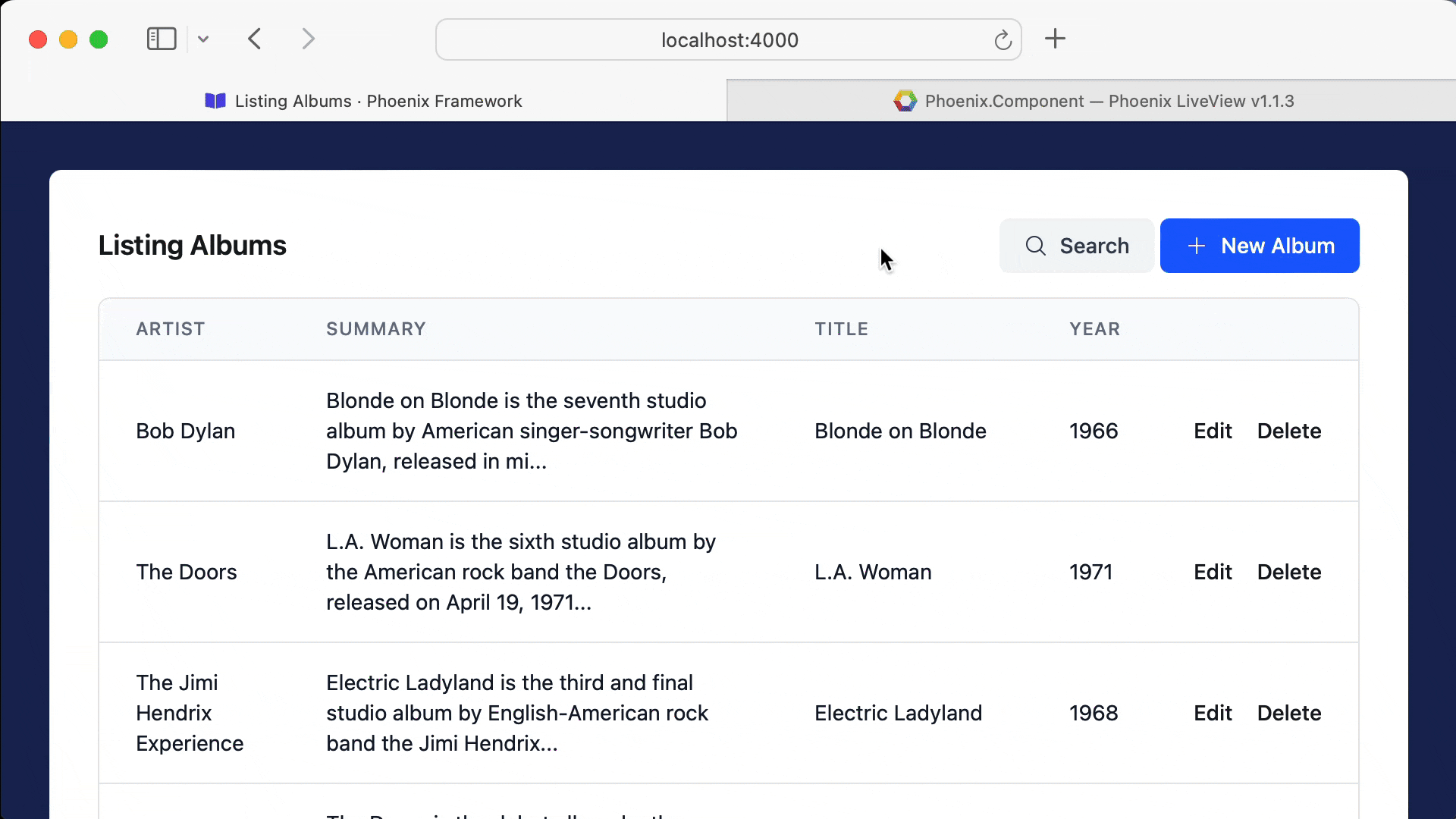Screen dimensions: 1456x819
Task: Click the ARTIST column header
Action: pyautogui.click(x=171, y=329)
